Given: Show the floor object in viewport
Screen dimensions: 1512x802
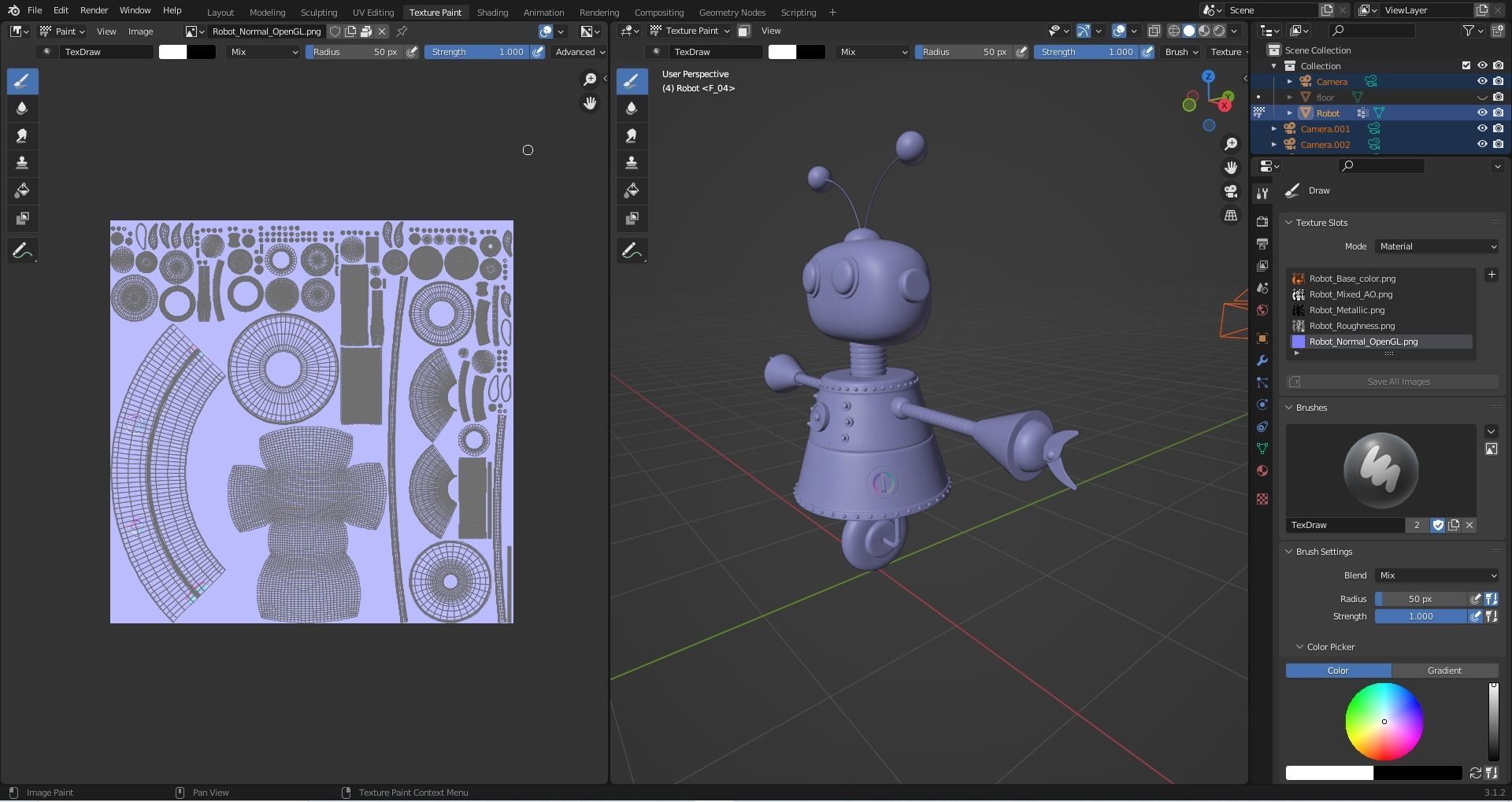Looking at the screenshot, I should pyautogui.click(x=1481, y=97).
